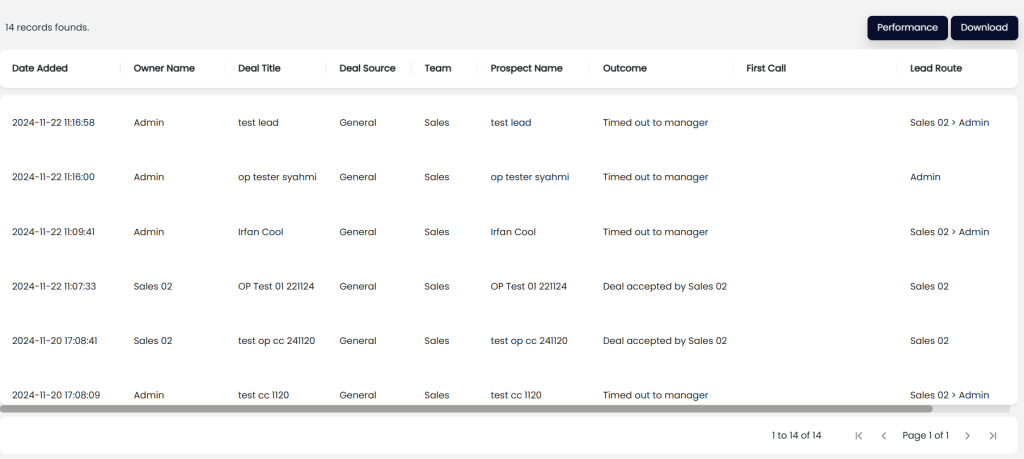The image size is (1024, 459).
Task: Click the Deal Title column header
Action: [259, 68]
